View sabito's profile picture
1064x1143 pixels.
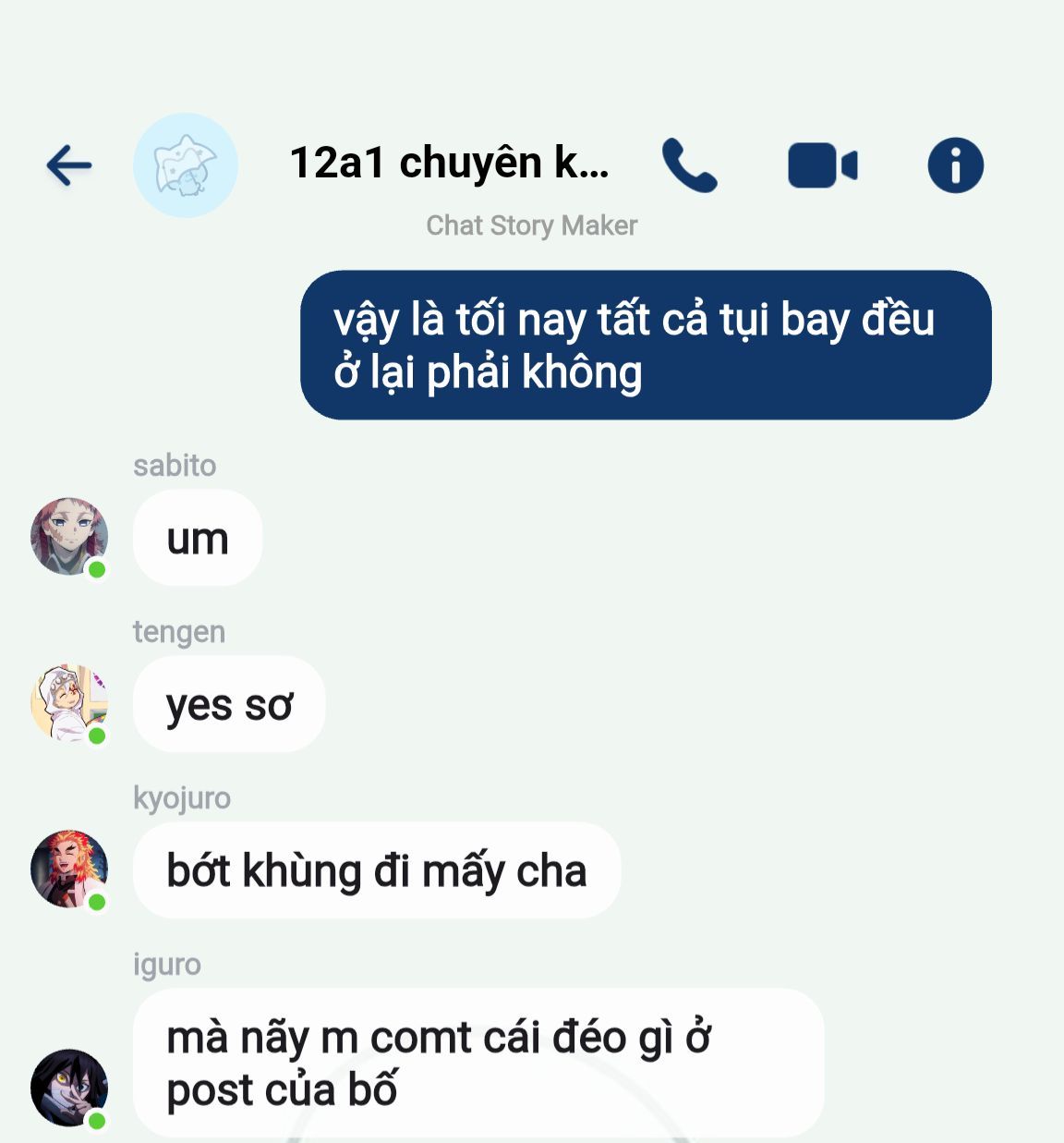click(69, 537)
